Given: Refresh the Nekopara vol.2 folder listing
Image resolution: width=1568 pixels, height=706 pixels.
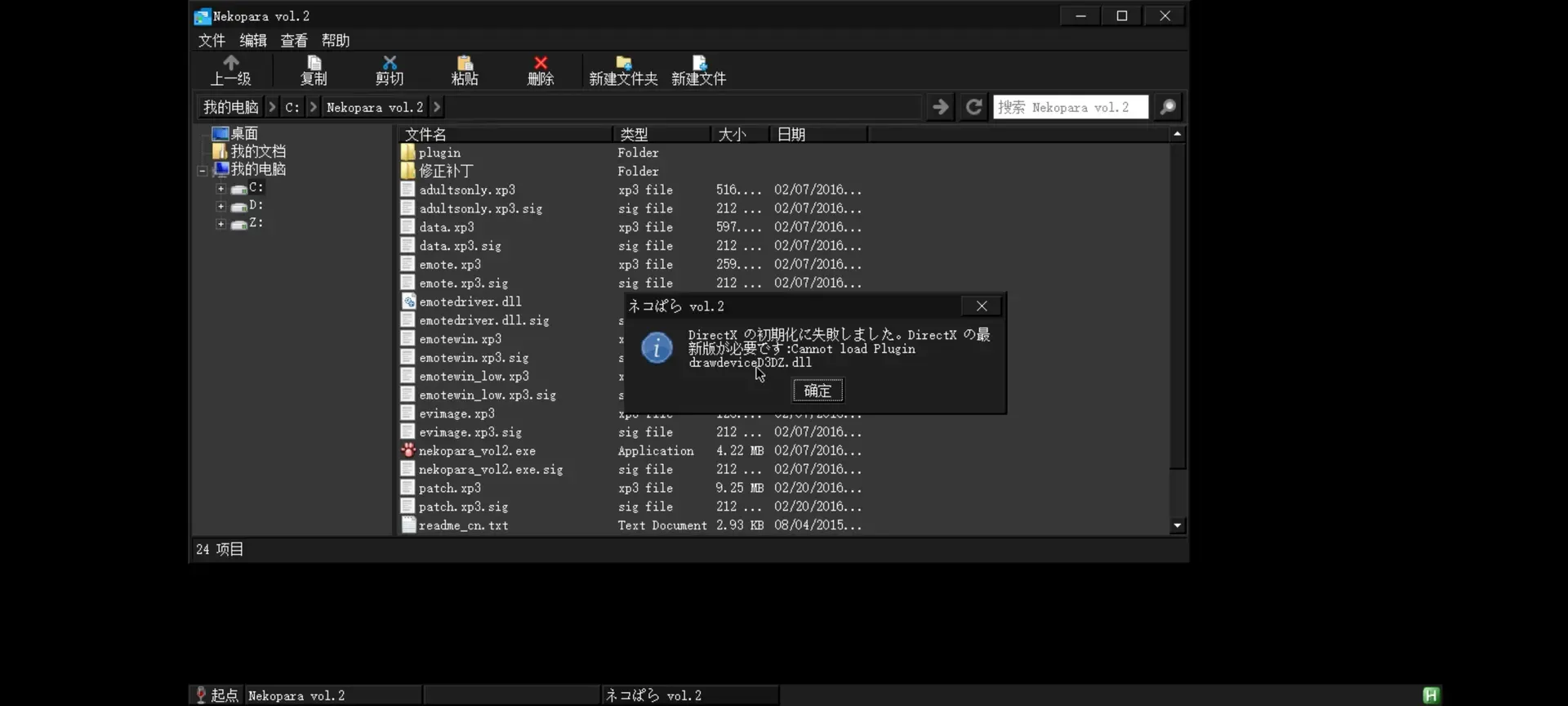Looking at the screenshot, I should click(973, 107).
